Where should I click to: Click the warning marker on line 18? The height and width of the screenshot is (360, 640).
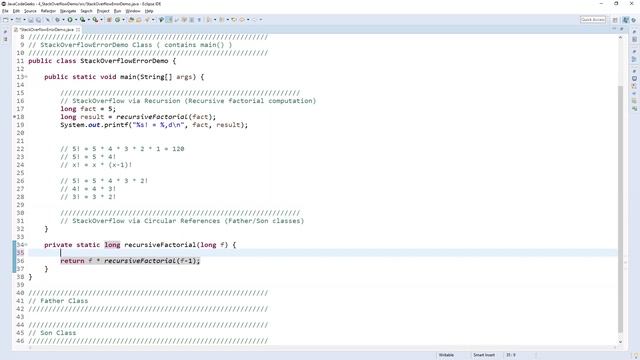pyautogui.click(x=15, y=117)
